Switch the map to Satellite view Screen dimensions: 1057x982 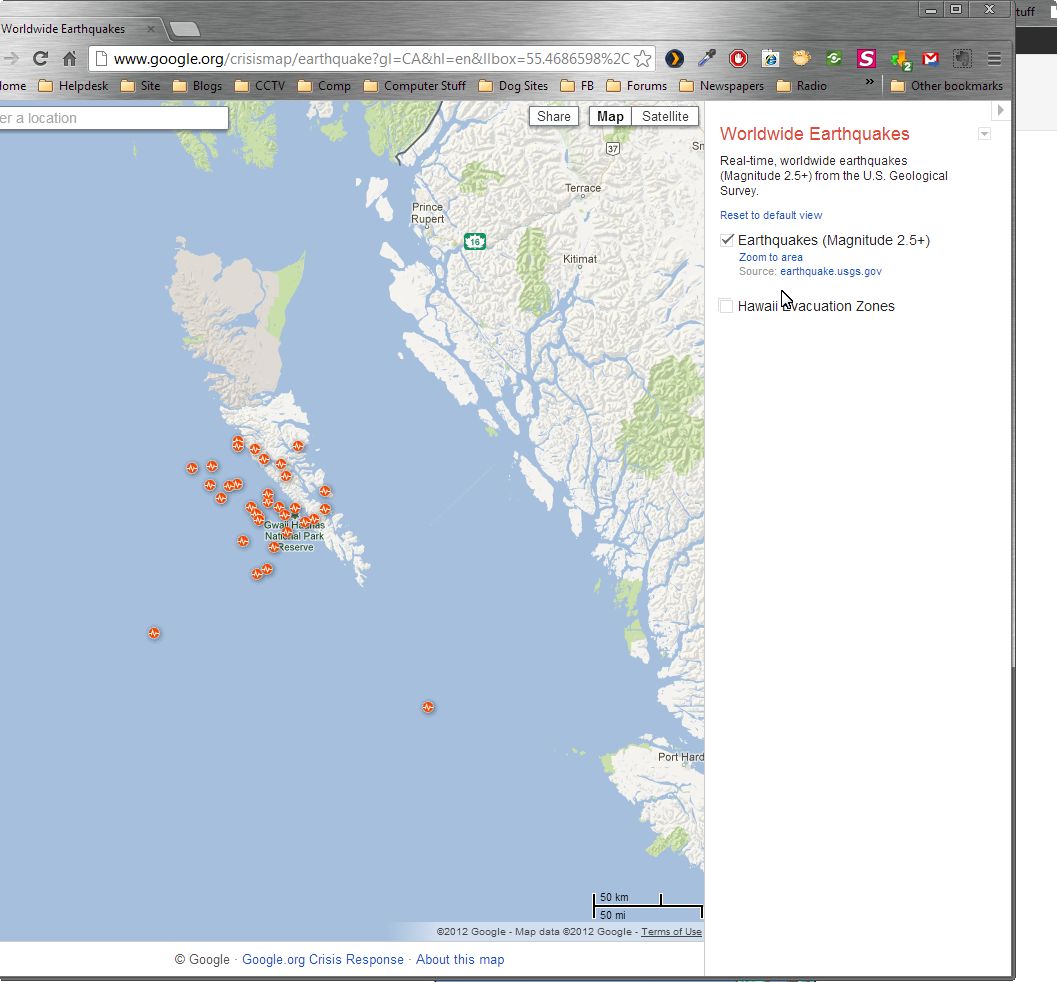[x=665, y=116]
